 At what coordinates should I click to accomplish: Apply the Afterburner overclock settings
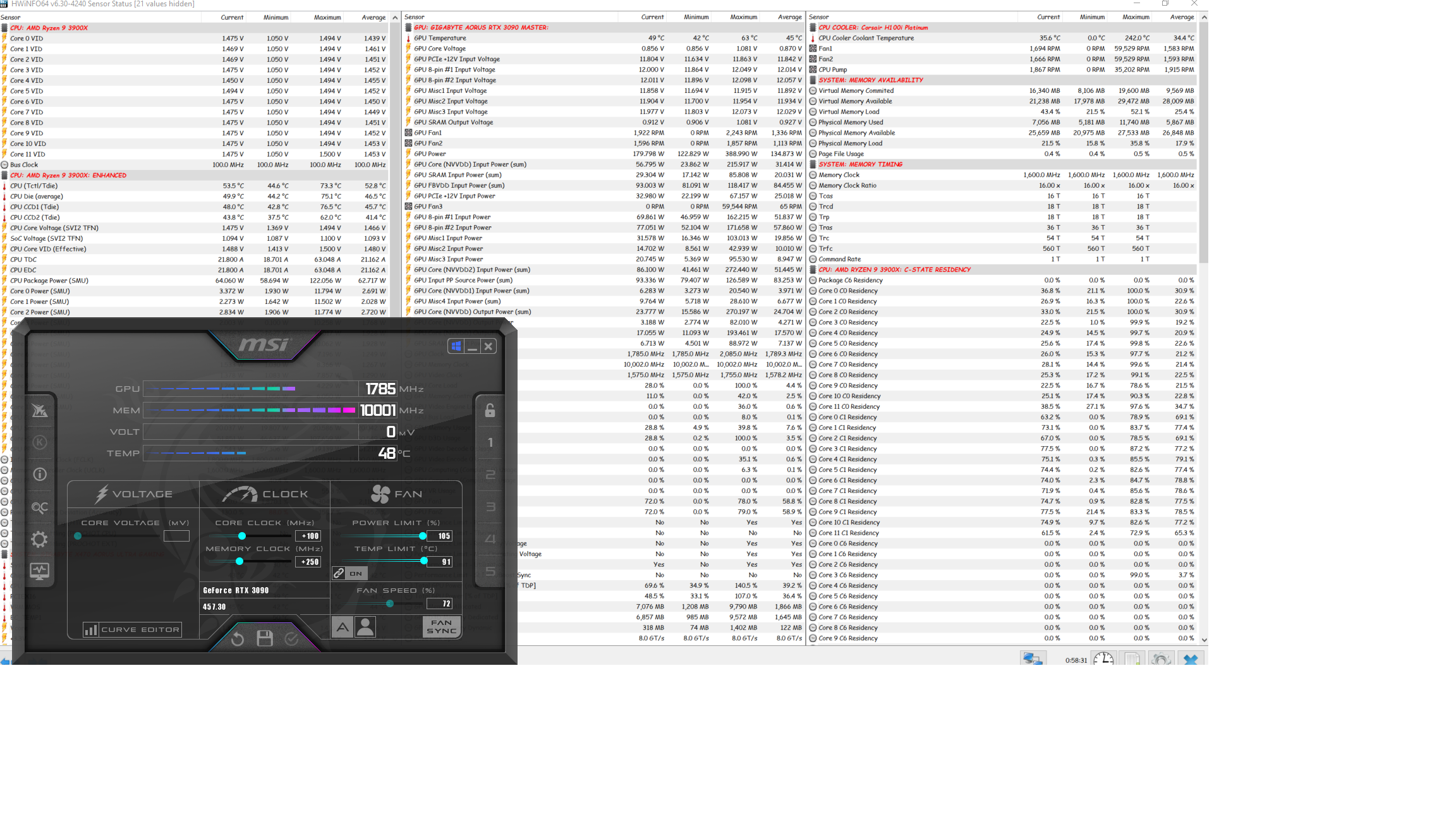[291, 639]
